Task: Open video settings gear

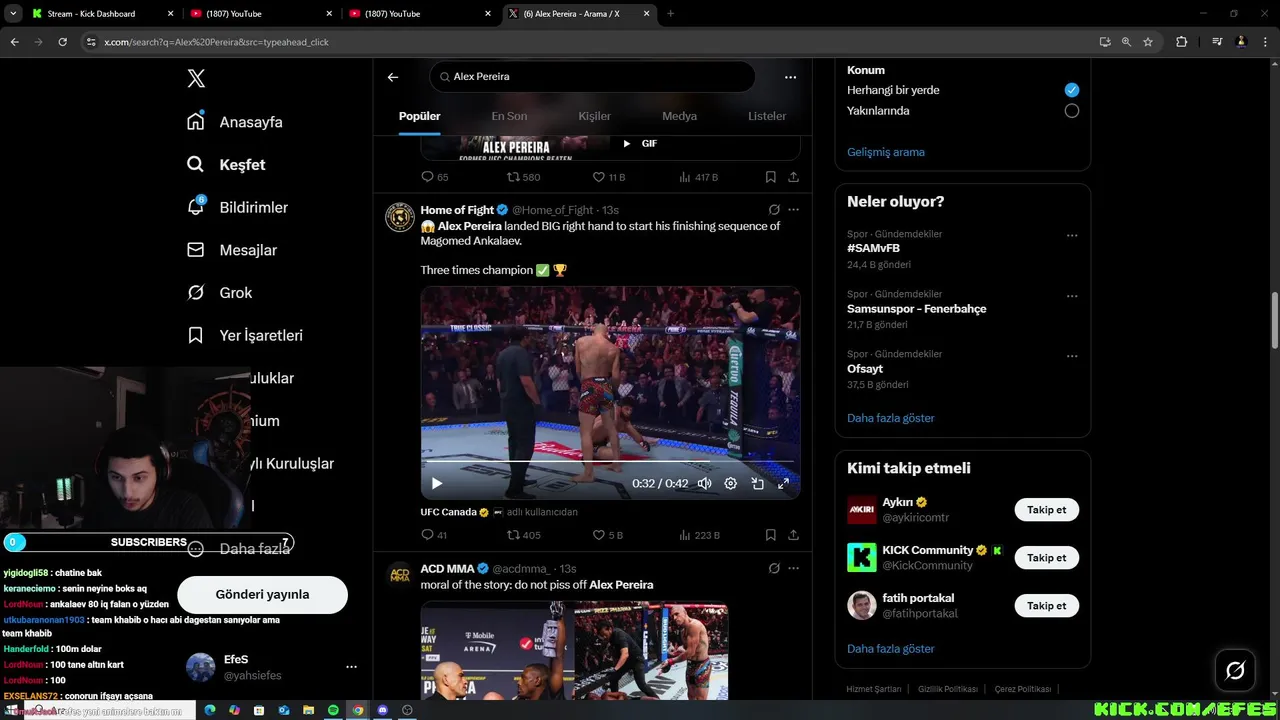Action: coord(731,483)
